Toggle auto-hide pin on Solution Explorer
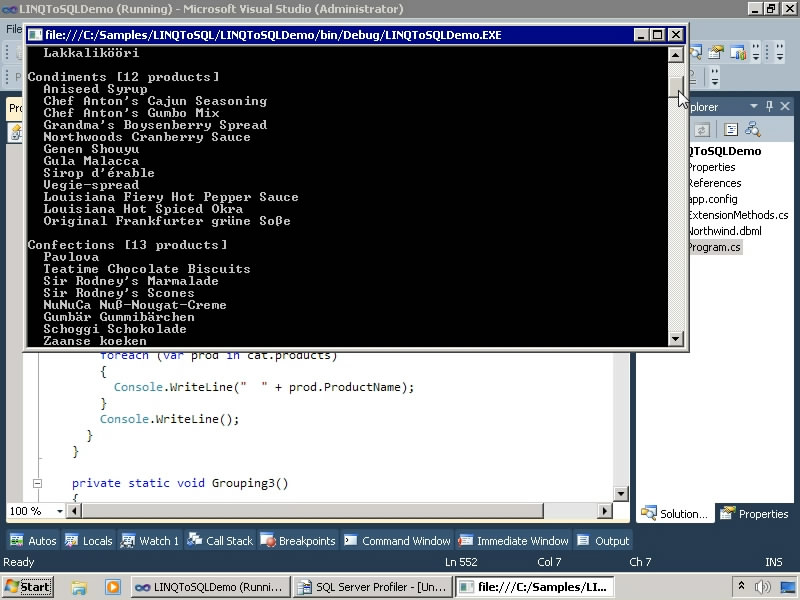Screen dimensions: 800x600 coord(769,106)
